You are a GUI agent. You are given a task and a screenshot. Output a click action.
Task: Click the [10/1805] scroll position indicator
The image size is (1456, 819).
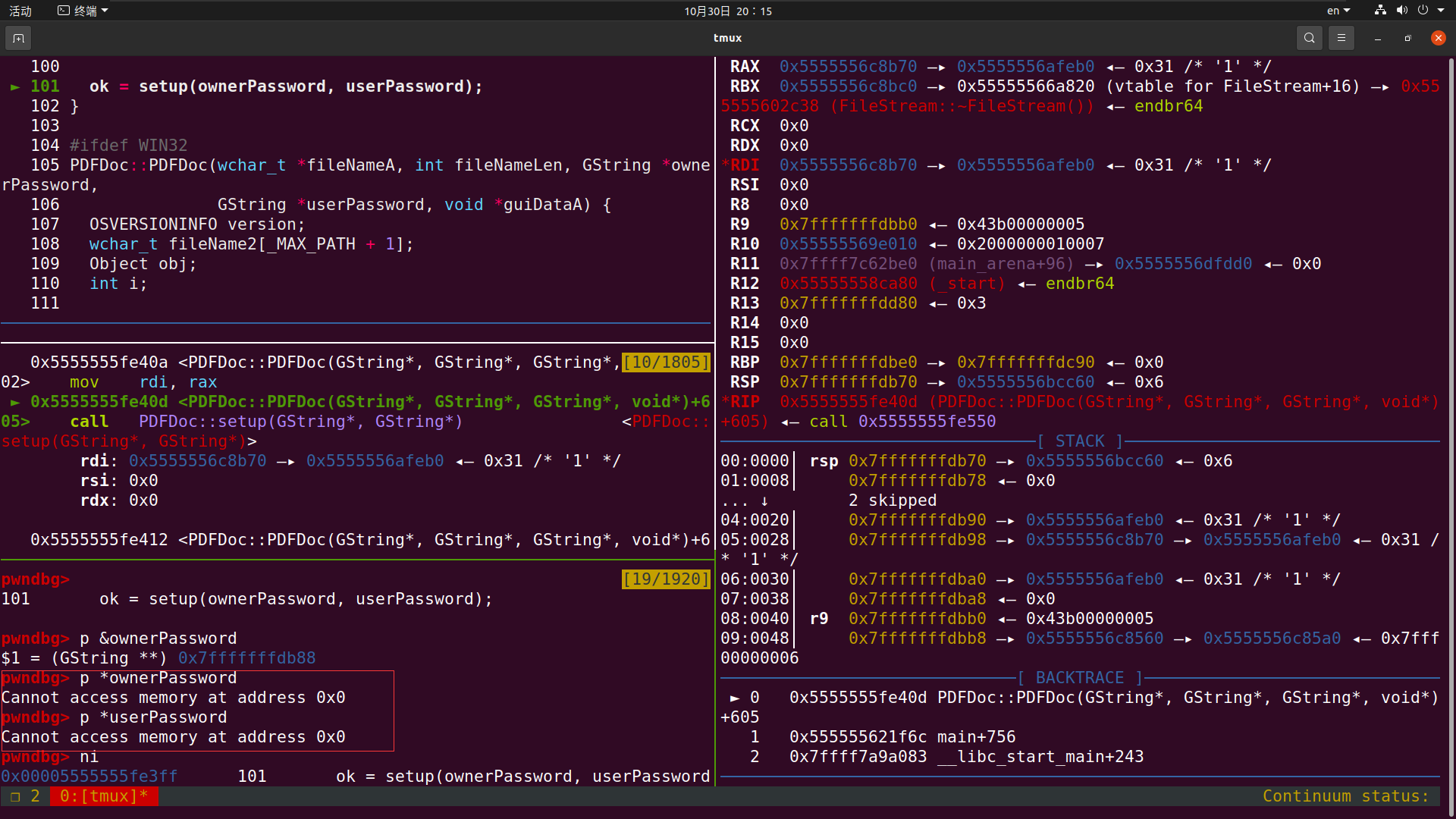click(x=667, y=362)
